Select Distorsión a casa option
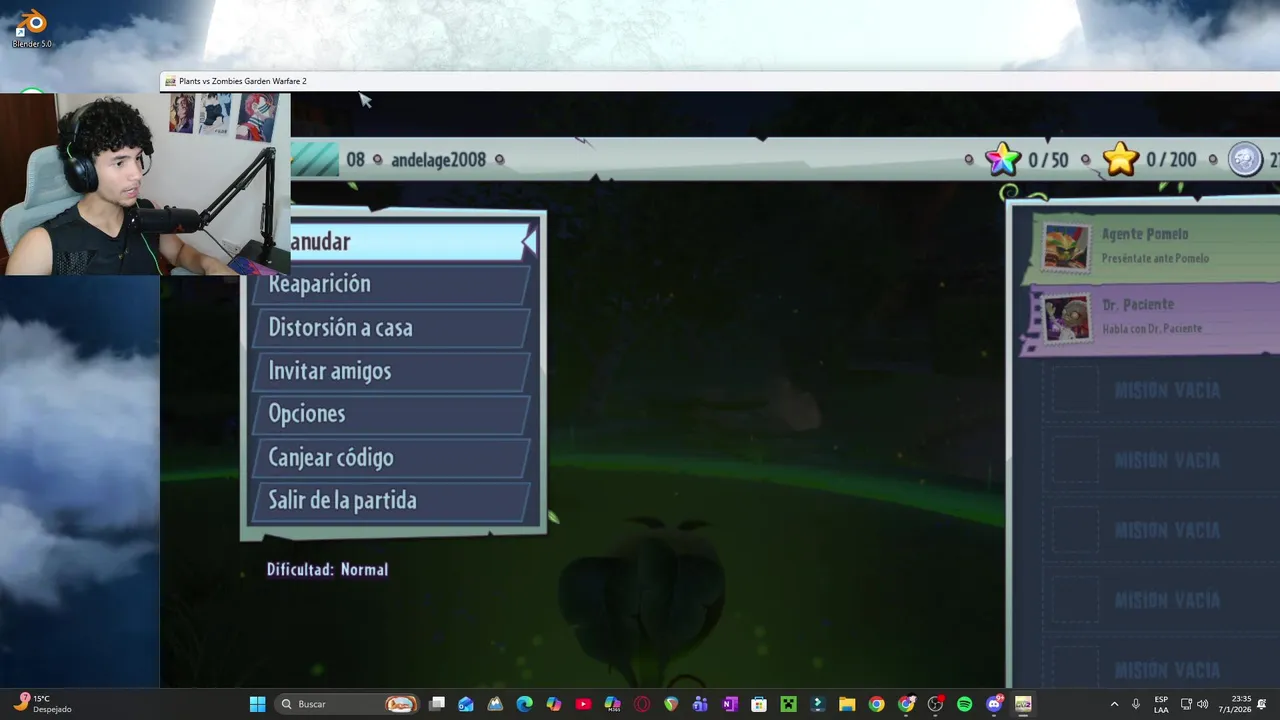 point(391,328)
